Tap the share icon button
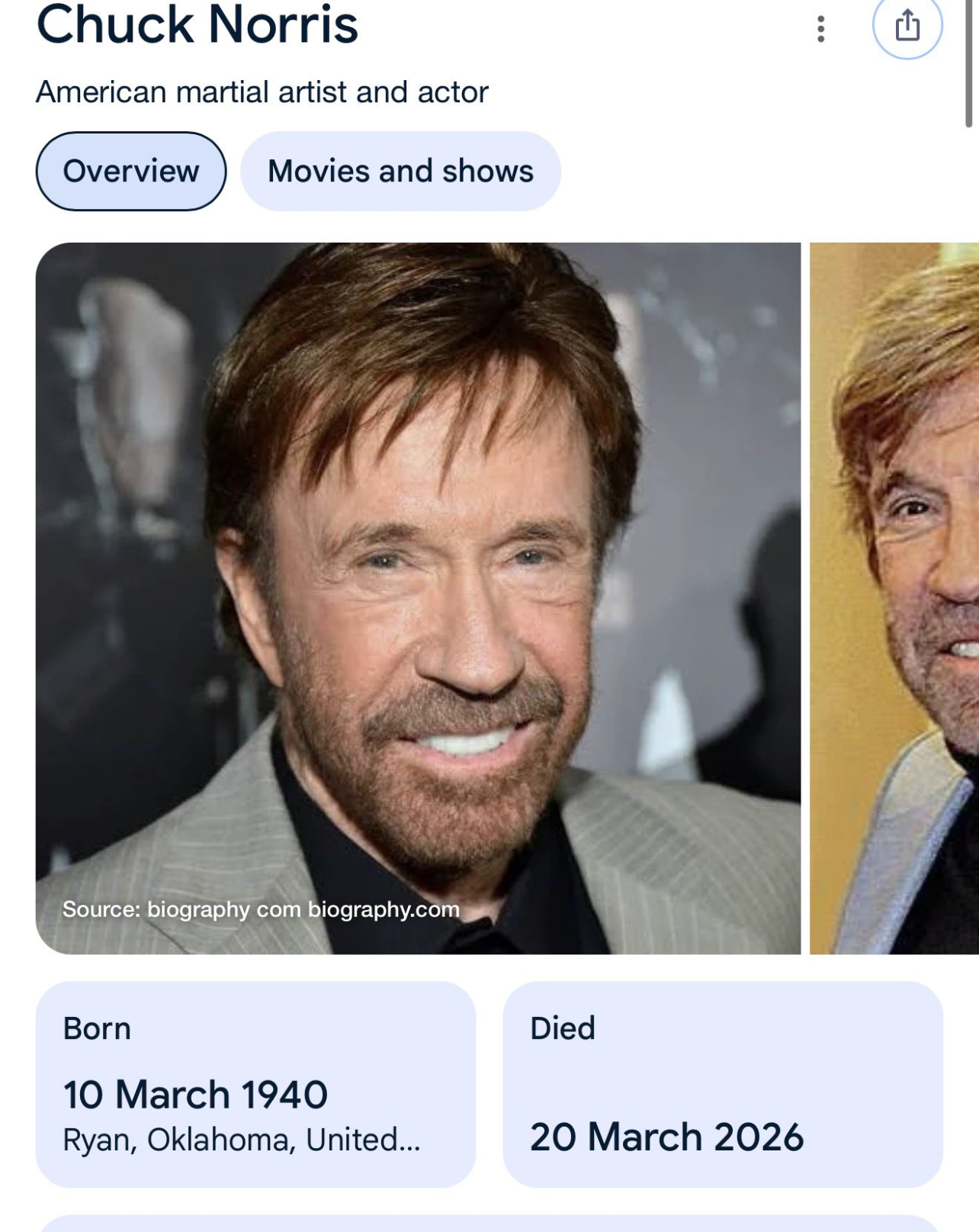 pos(907,27)
